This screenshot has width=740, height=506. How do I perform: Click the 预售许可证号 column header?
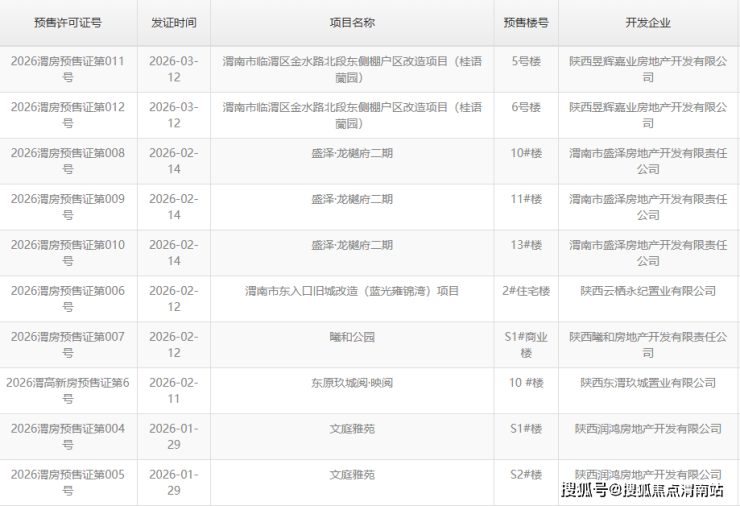[x=68, y=23]
